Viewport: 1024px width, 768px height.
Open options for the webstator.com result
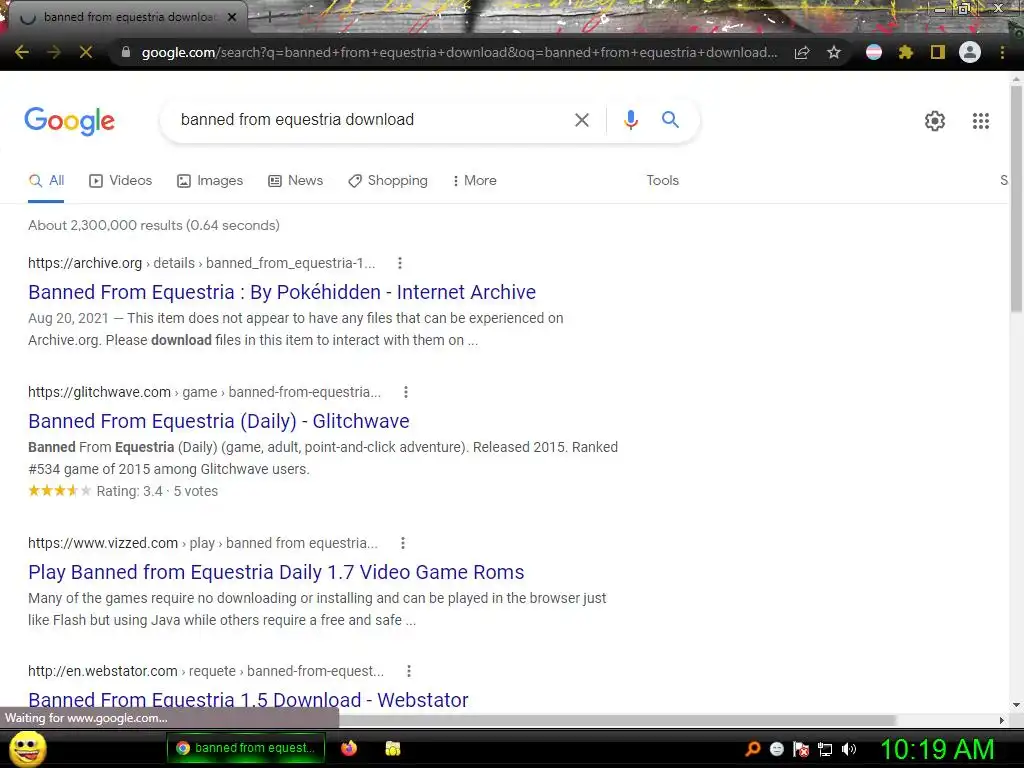pyautogui.click(x=409, y=671)
